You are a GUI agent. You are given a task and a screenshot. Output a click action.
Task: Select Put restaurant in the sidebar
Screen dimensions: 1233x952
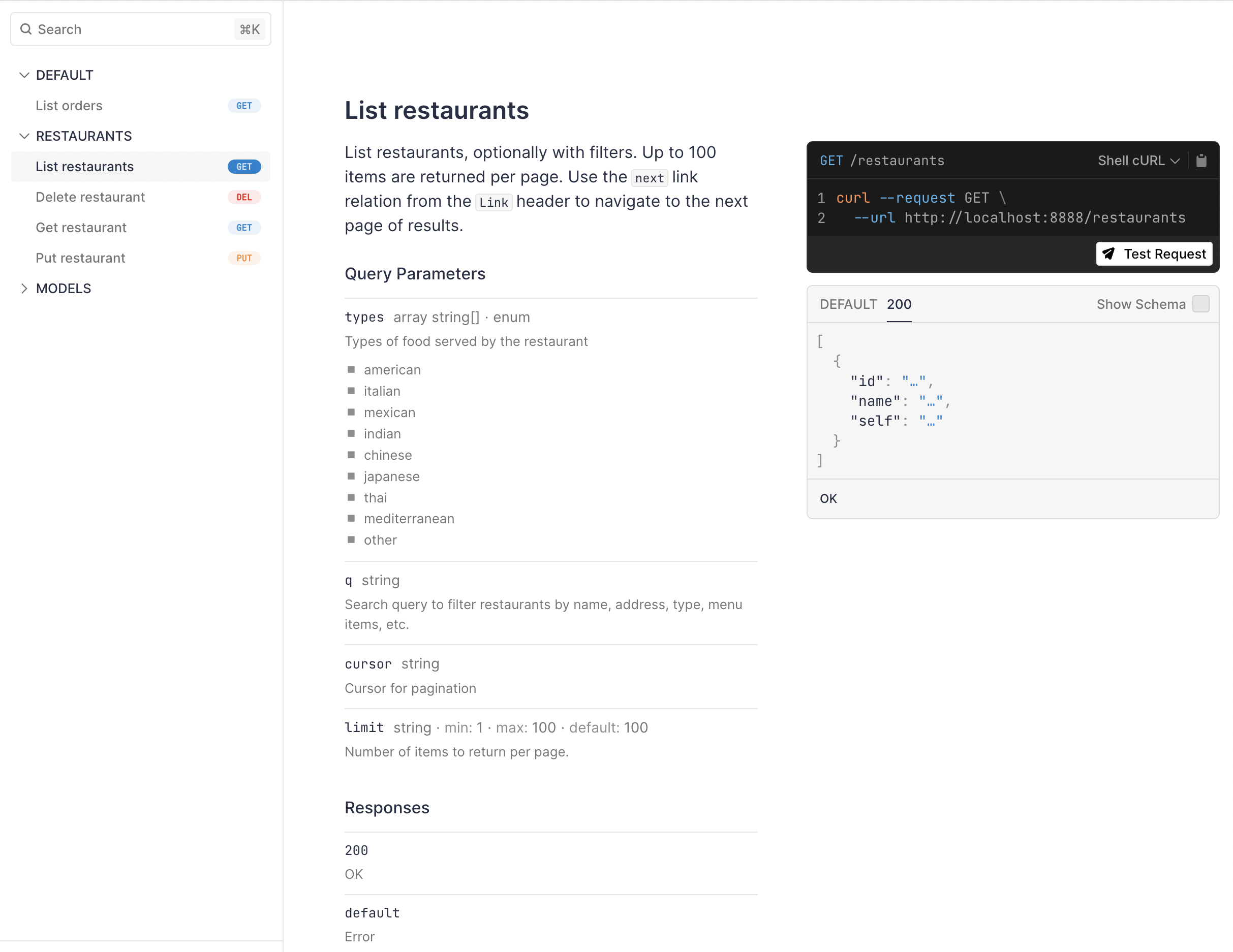(80, 258)
